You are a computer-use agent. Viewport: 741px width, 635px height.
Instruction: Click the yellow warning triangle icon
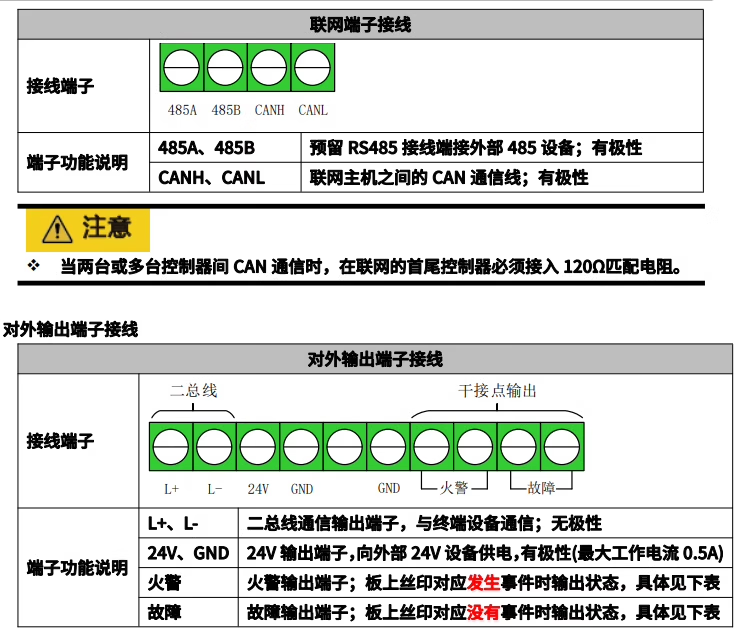tap(57, 229)
